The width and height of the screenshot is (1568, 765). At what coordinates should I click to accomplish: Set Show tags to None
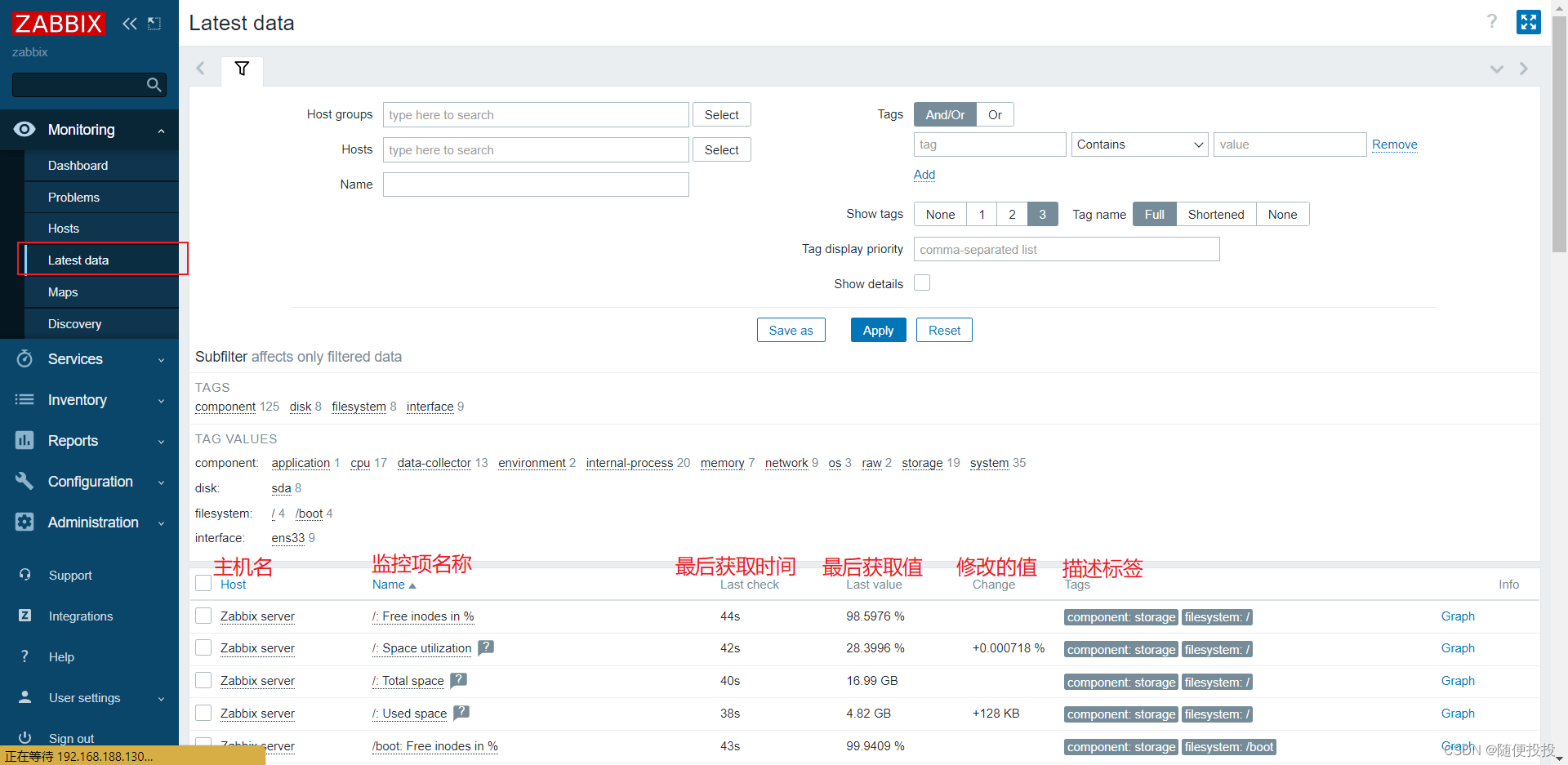click(x=940, y=214)
